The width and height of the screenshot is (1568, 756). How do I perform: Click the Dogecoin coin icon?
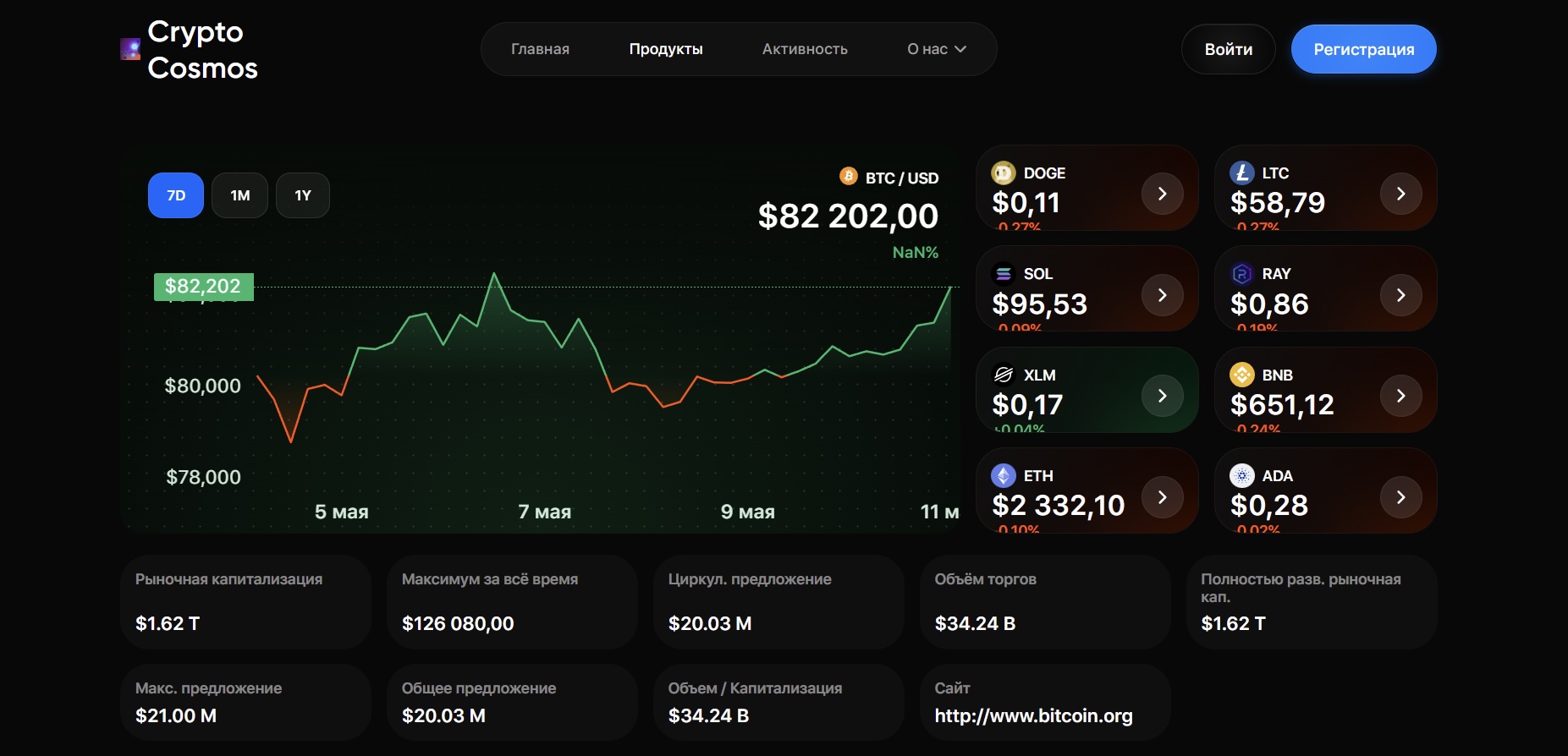[1004, 173]
